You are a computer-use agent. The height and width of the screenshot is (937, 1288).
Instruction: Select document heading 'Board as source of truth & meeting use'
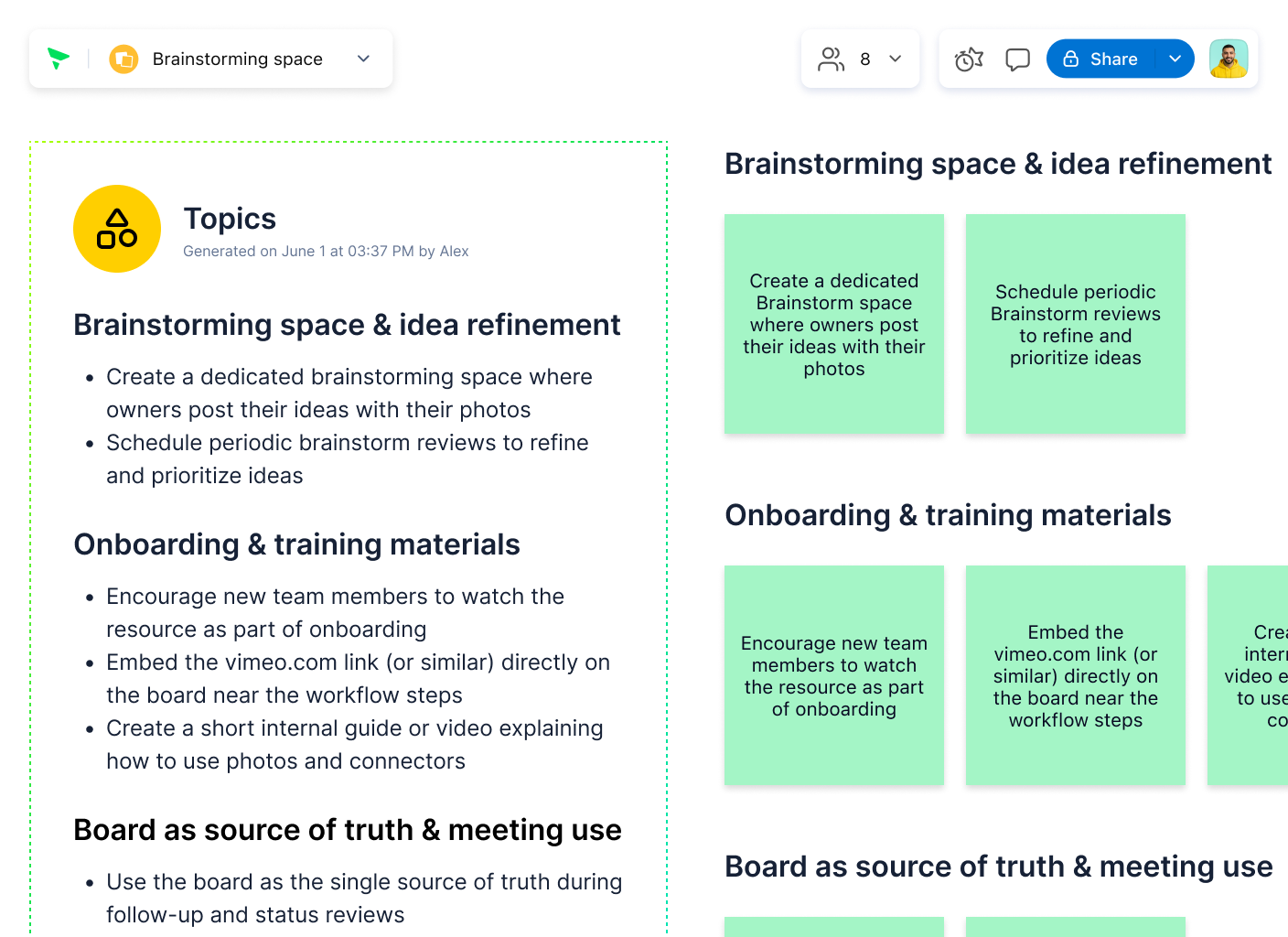(x=348, y=830)
